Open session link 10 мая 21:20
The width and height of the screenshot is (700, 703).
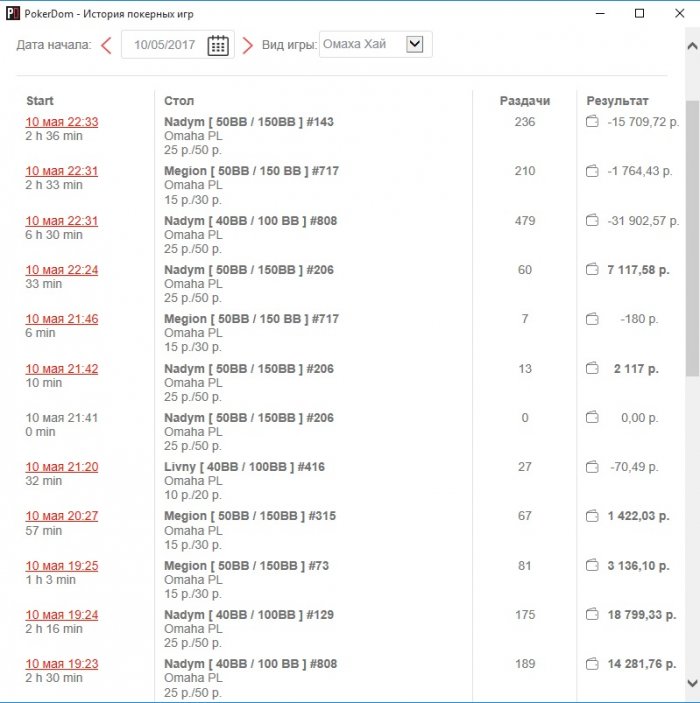point(62,467)
